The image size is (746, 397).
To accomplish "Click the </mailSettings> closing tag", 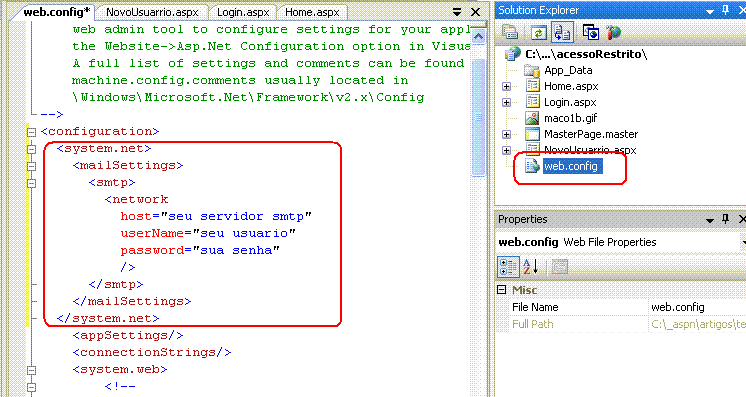I will pyautogui.click(x=132, y=302).
